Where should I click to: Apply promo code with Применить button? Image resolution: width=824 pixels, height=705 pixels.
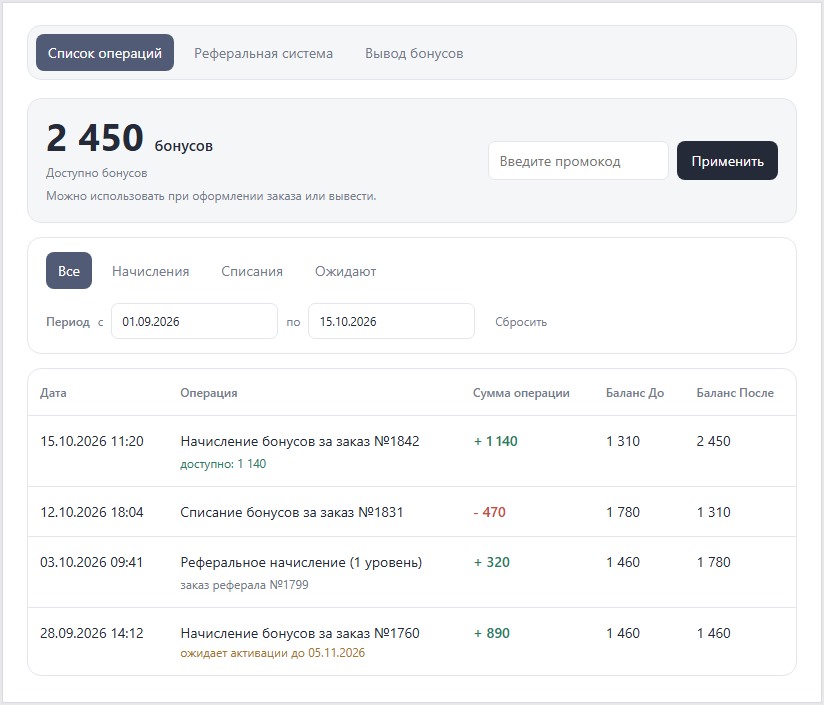(x=727, y=161)
